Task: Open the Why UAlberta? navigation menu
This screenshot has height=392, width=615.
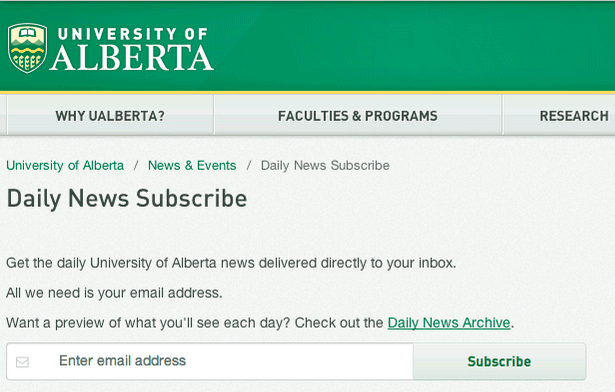Action: 110,115
